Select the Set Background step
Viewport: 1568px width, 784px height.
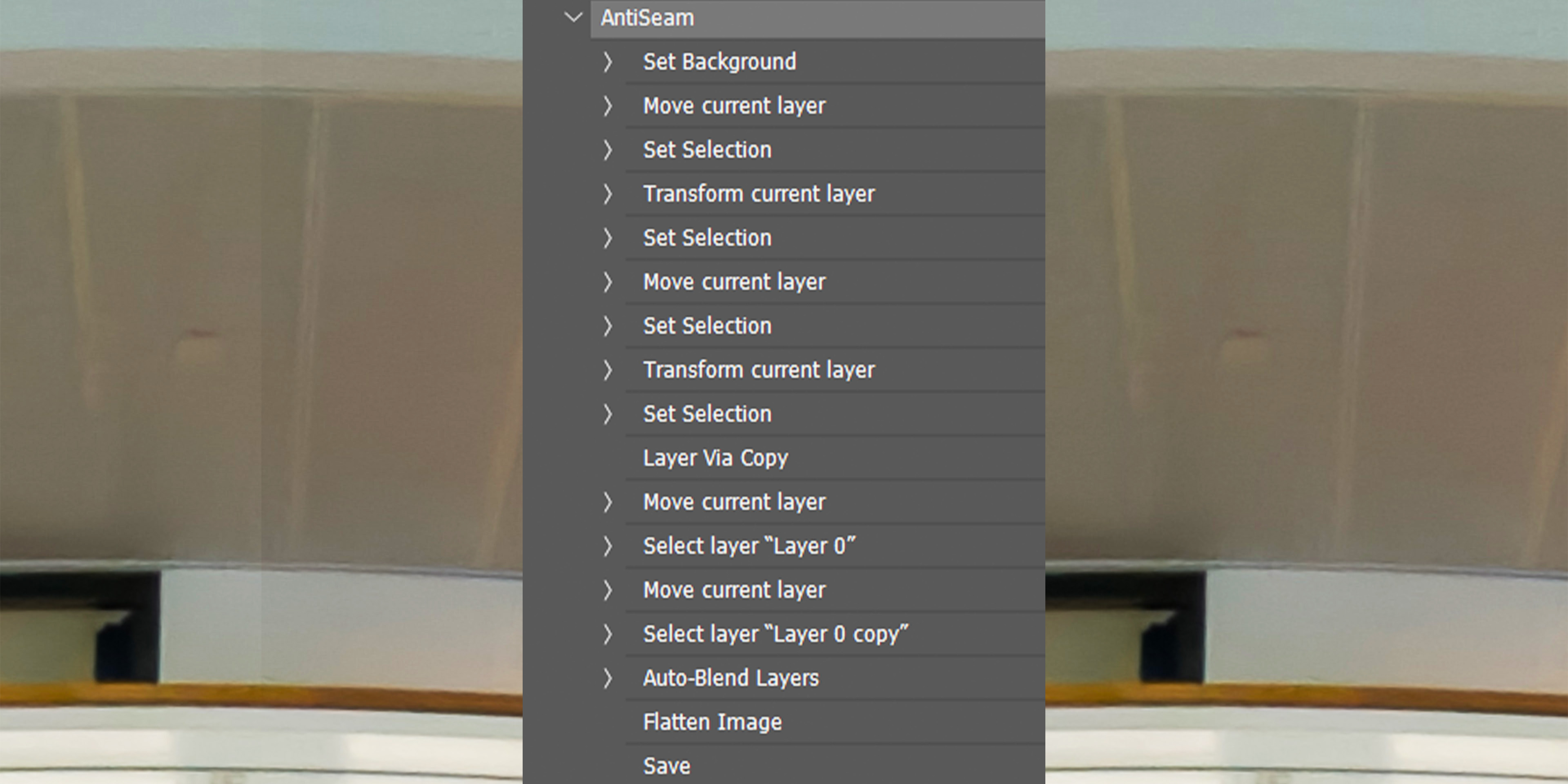click(x=719, y=62)
